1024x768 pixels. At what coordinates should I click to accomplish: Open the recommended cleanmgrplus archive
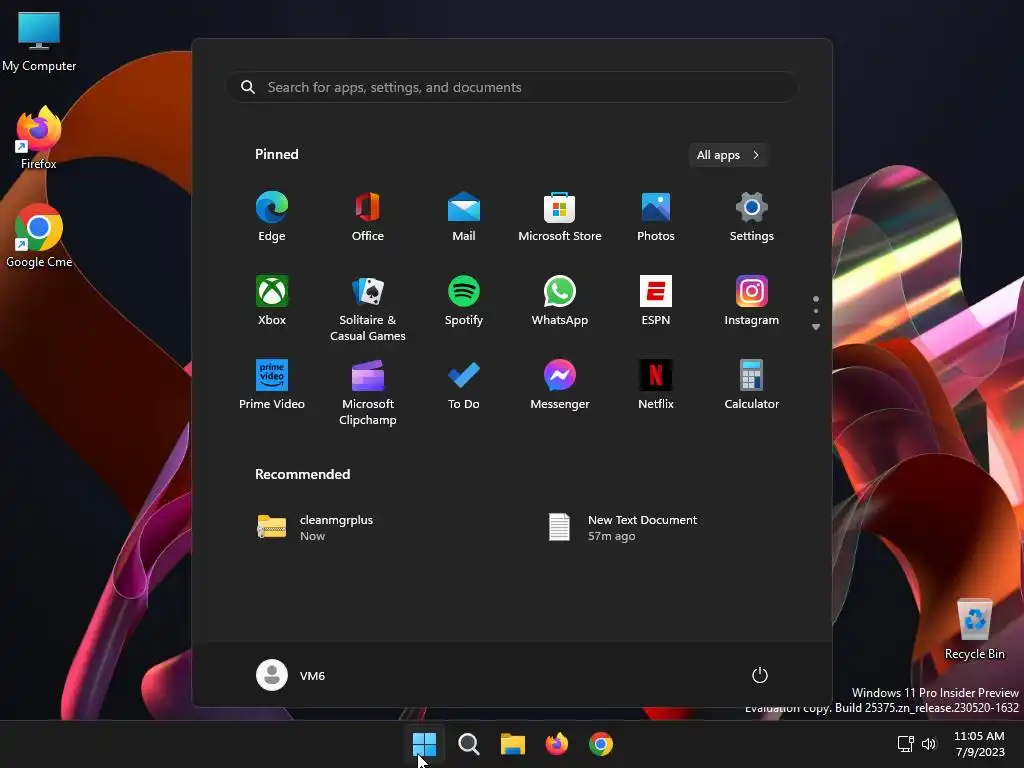[315, 527]
